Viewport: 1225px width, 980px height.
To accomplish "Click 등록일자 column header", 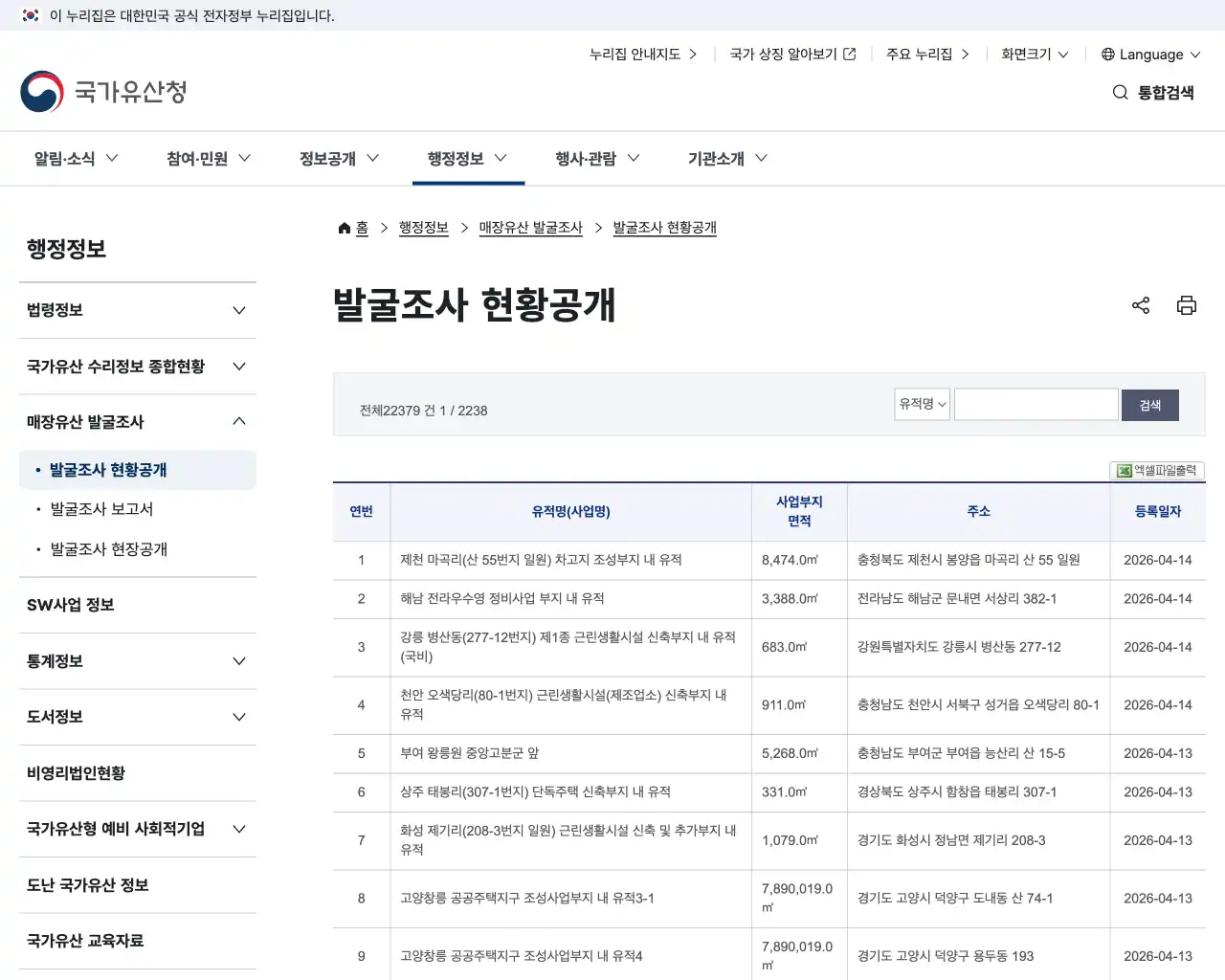I will coord(1158,512).
